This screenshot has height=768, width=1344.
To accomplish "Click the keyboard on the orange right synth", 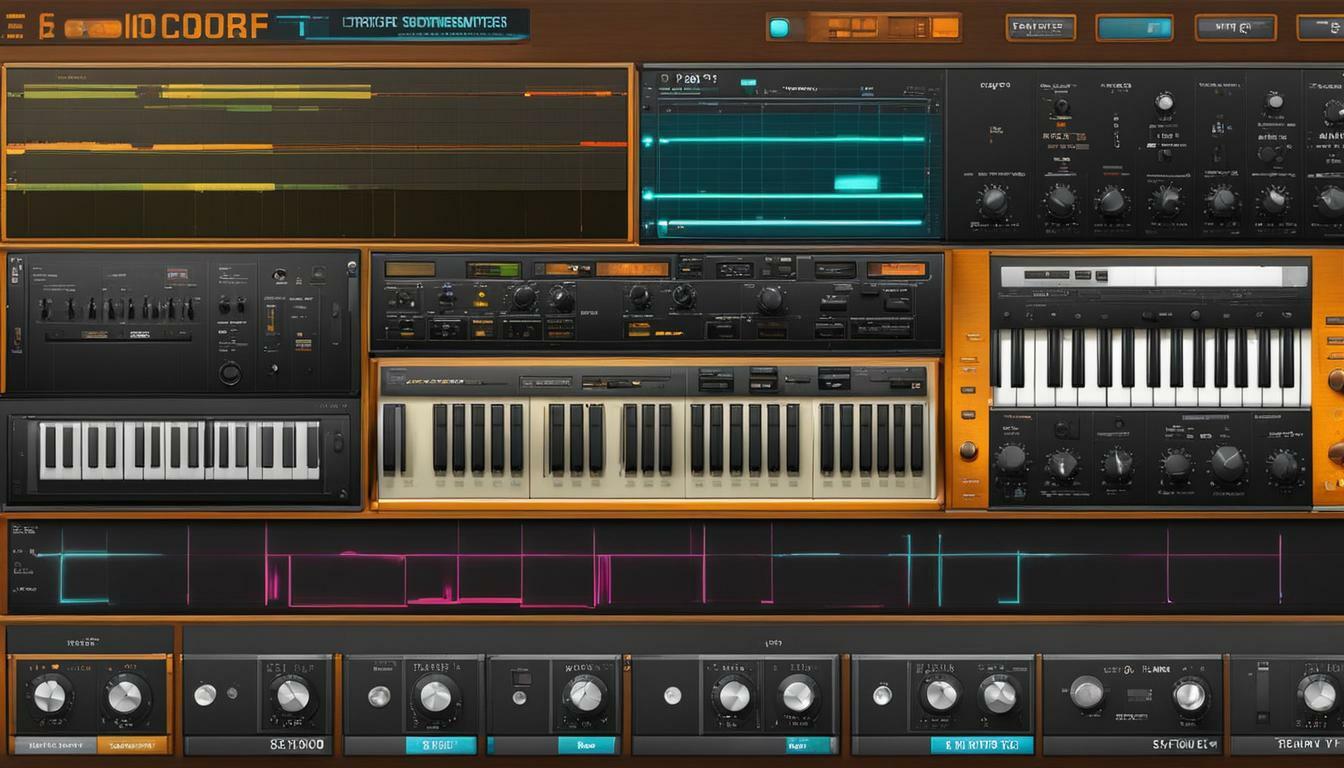I will tap(1151, 367).
